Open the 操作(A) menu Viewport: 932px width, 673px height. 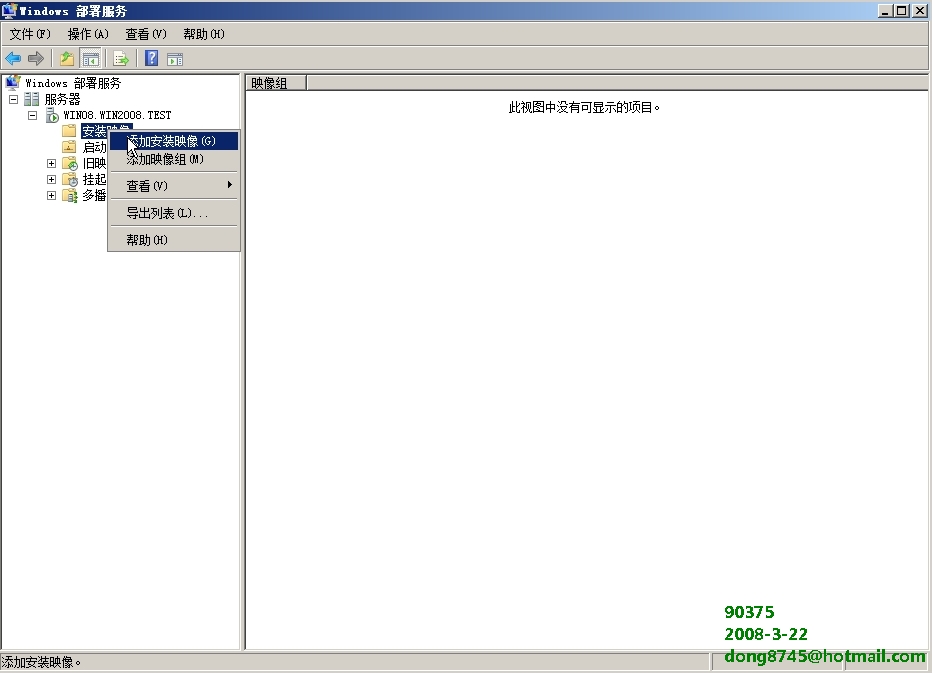[x=88, y=34]
